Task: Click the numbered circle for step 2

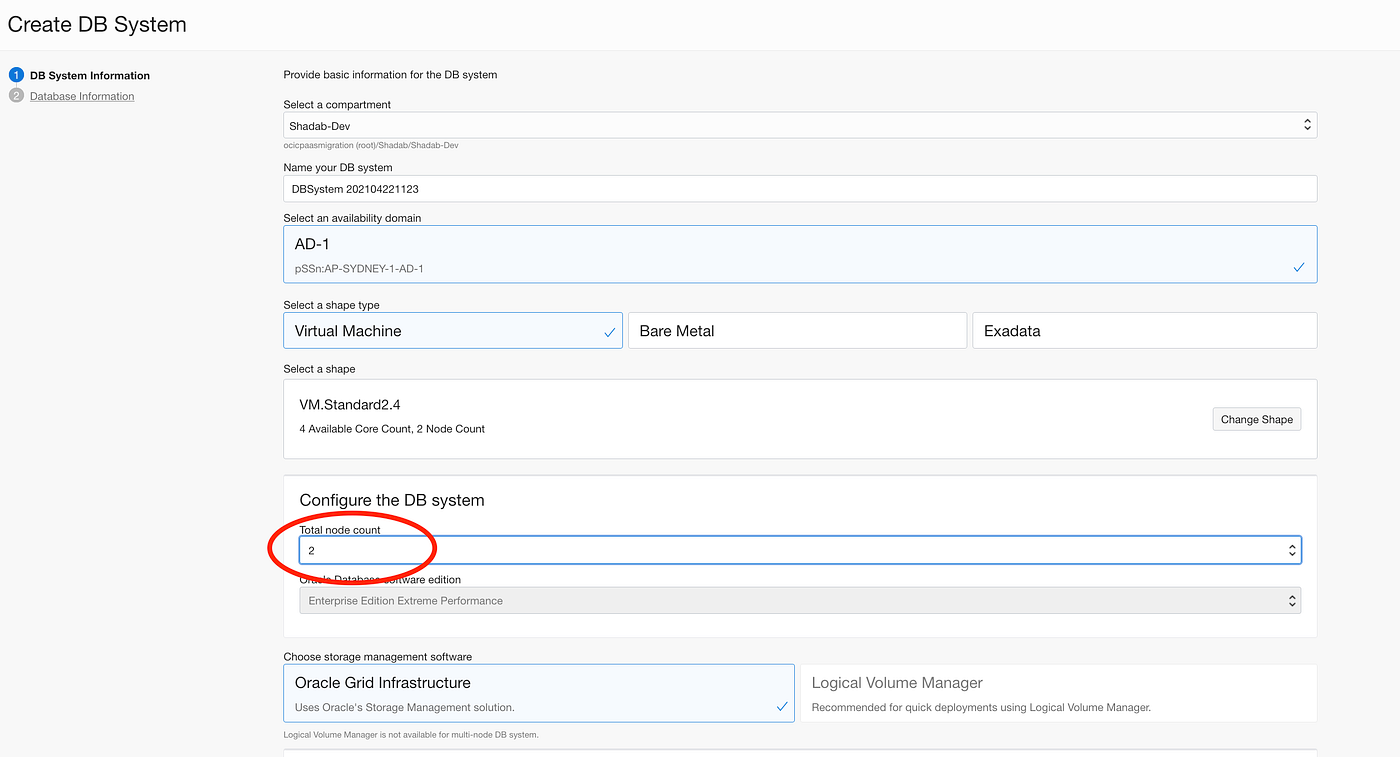Action: point(15,95)
